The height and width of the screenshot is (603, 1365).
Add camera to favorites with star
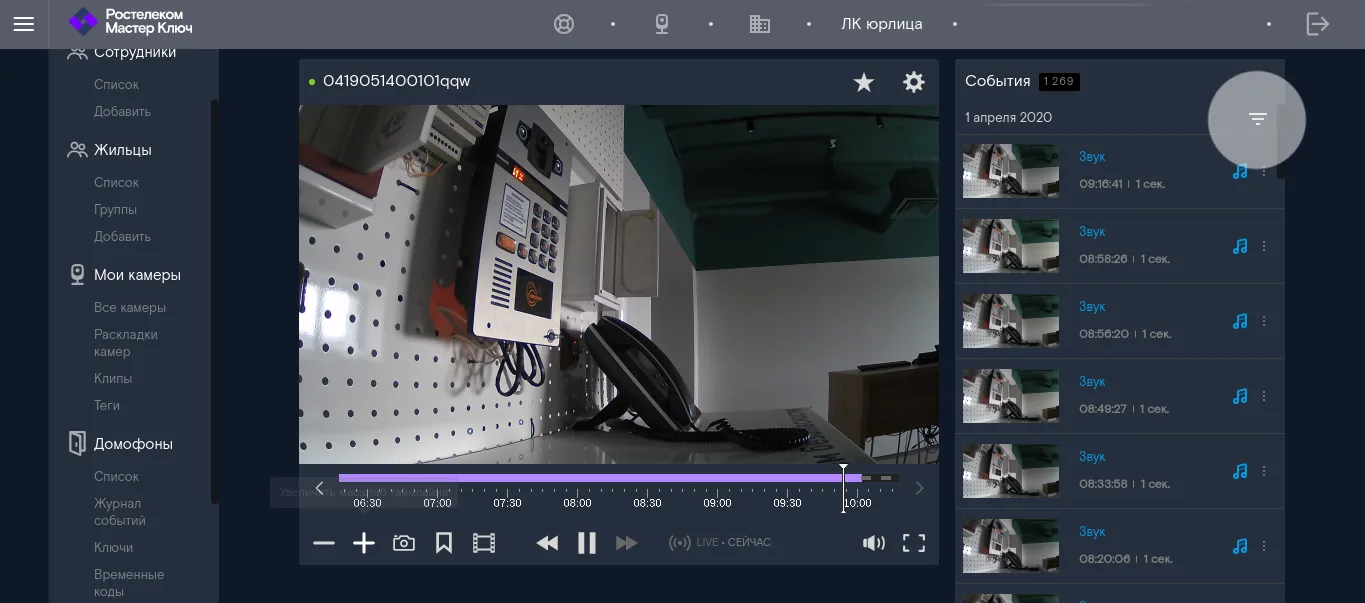pos(864,83)
